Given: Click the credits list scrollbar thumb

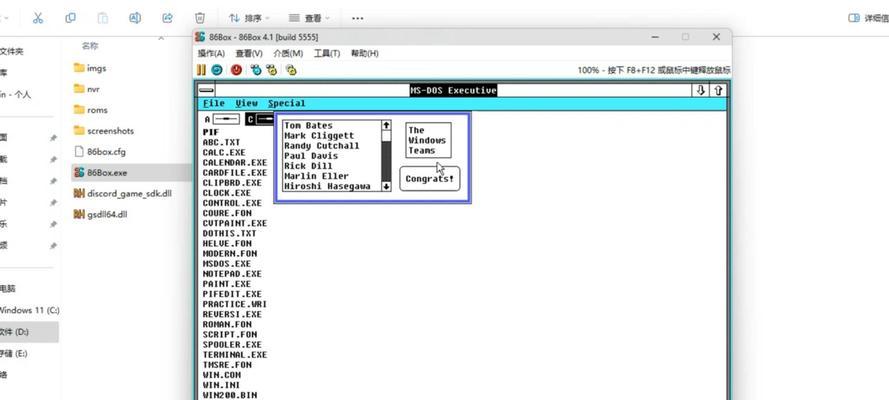Looking at the screenshot, I should pyautogui.click(x=386, y=136).
